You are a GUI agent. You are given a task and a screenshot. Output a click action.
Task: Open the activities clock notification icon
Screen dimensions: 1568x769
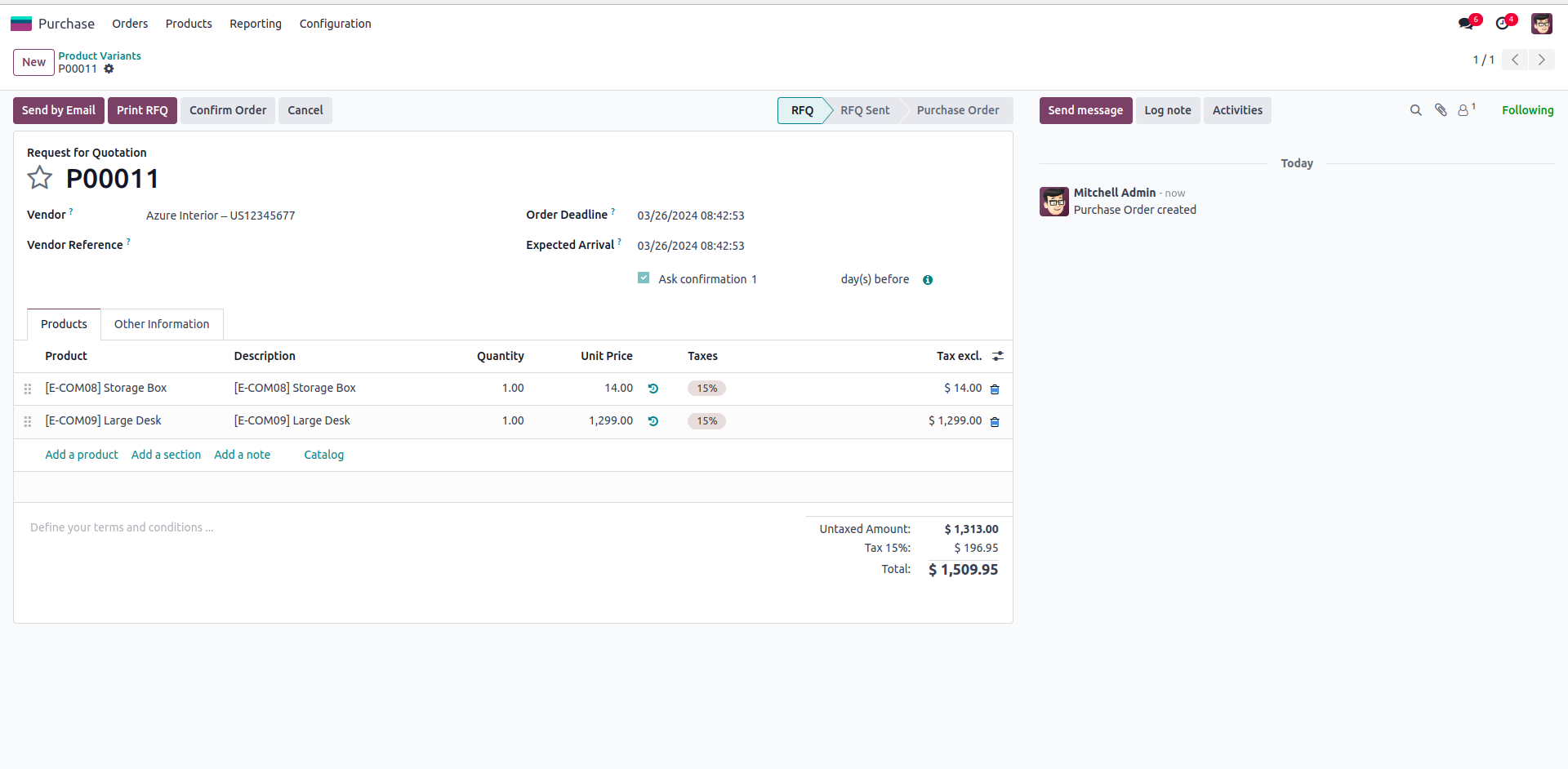(x=1503, y=24)
